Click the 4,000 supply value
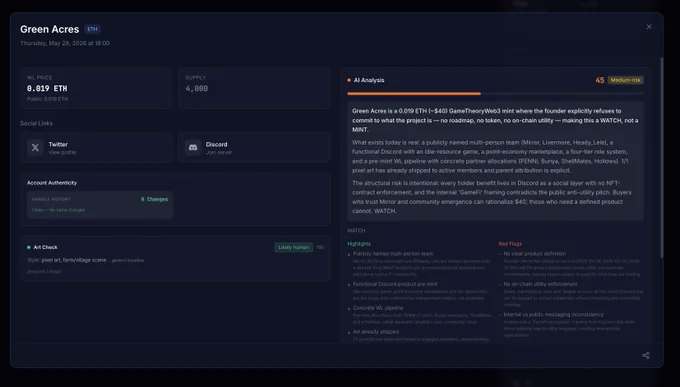680x387 pixels. 196,89
